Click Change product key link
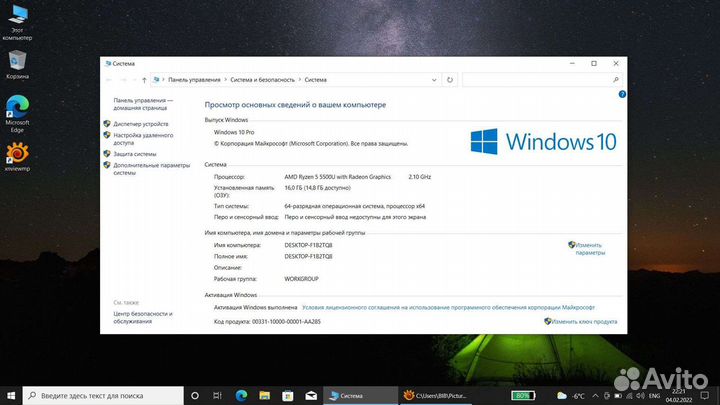The image size is (720, 405). pos(584,322)
